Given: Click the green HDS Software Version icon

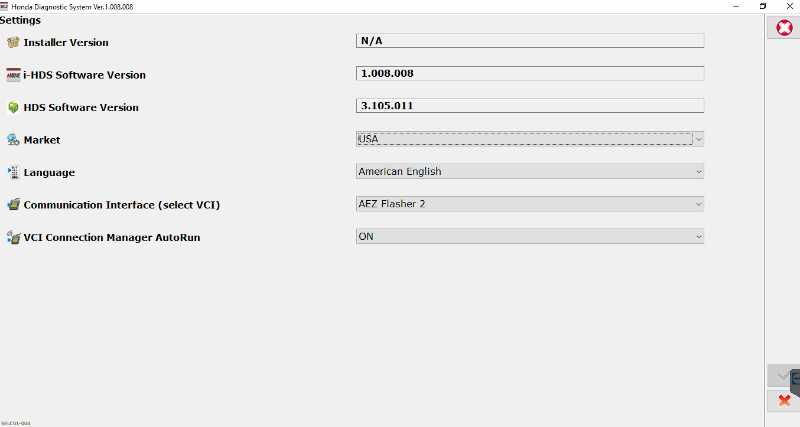Looking at the screenshot, I should point(13,107).
